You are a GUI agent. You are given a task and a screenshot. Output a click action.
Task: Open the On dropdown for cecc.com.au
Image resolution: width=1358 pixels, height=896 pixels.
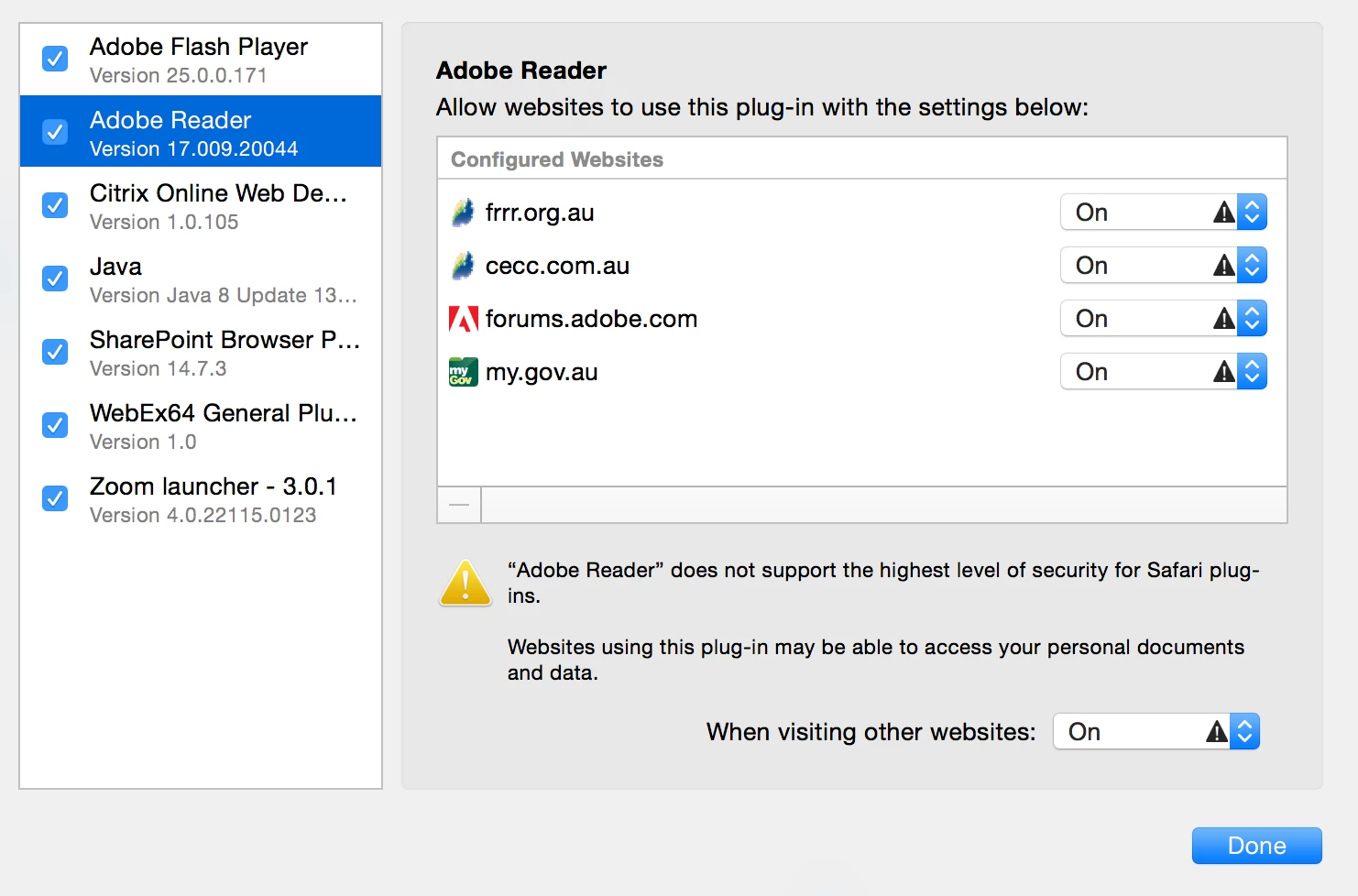(x=1164, y=266)
